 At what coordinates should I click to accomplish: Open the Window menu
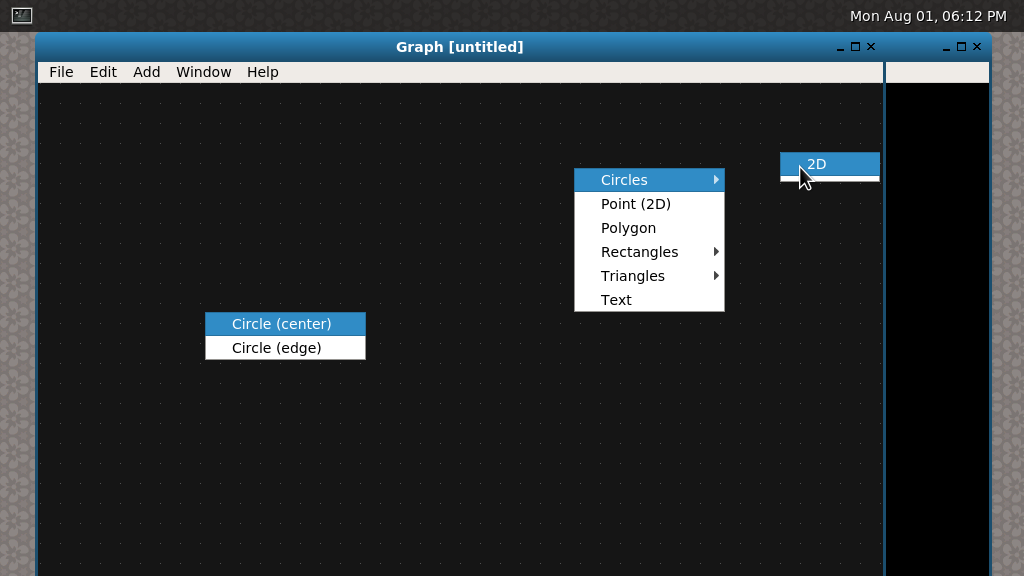203,72
